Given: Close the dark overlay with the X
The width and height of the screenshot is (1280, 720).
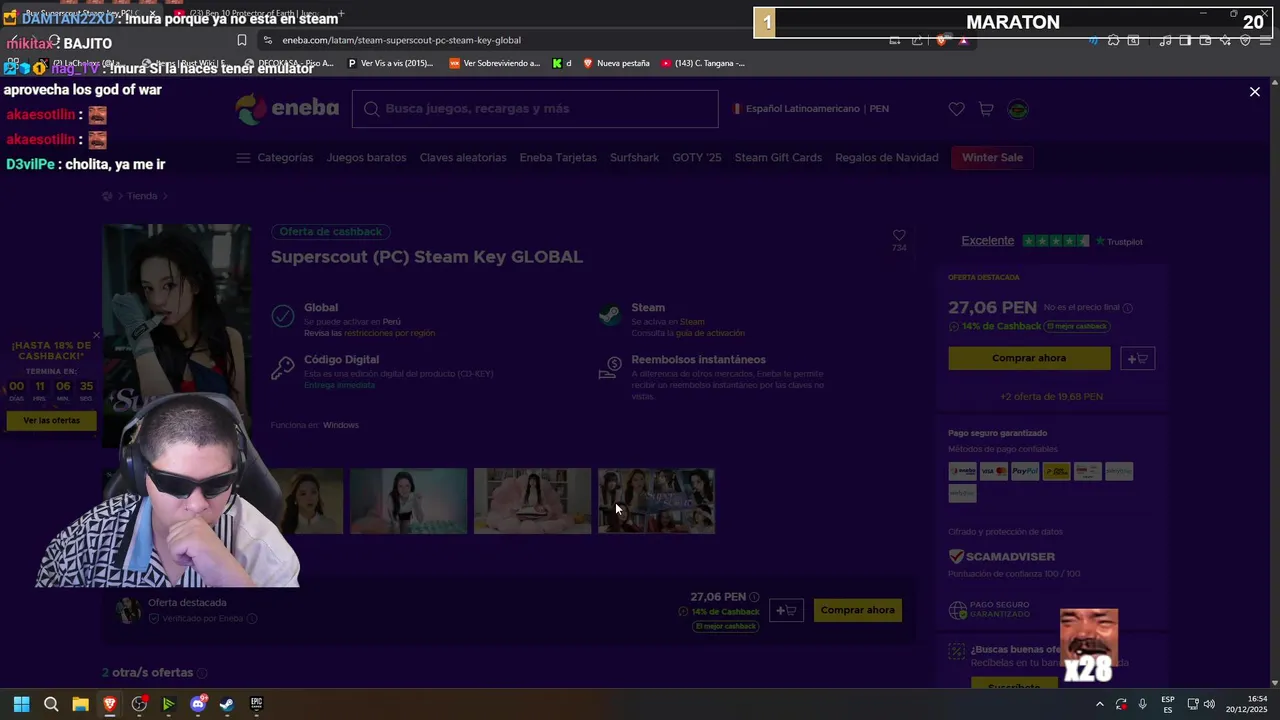Looking at the screenshot, I should pyautogui.click(x=1255, y=92).
